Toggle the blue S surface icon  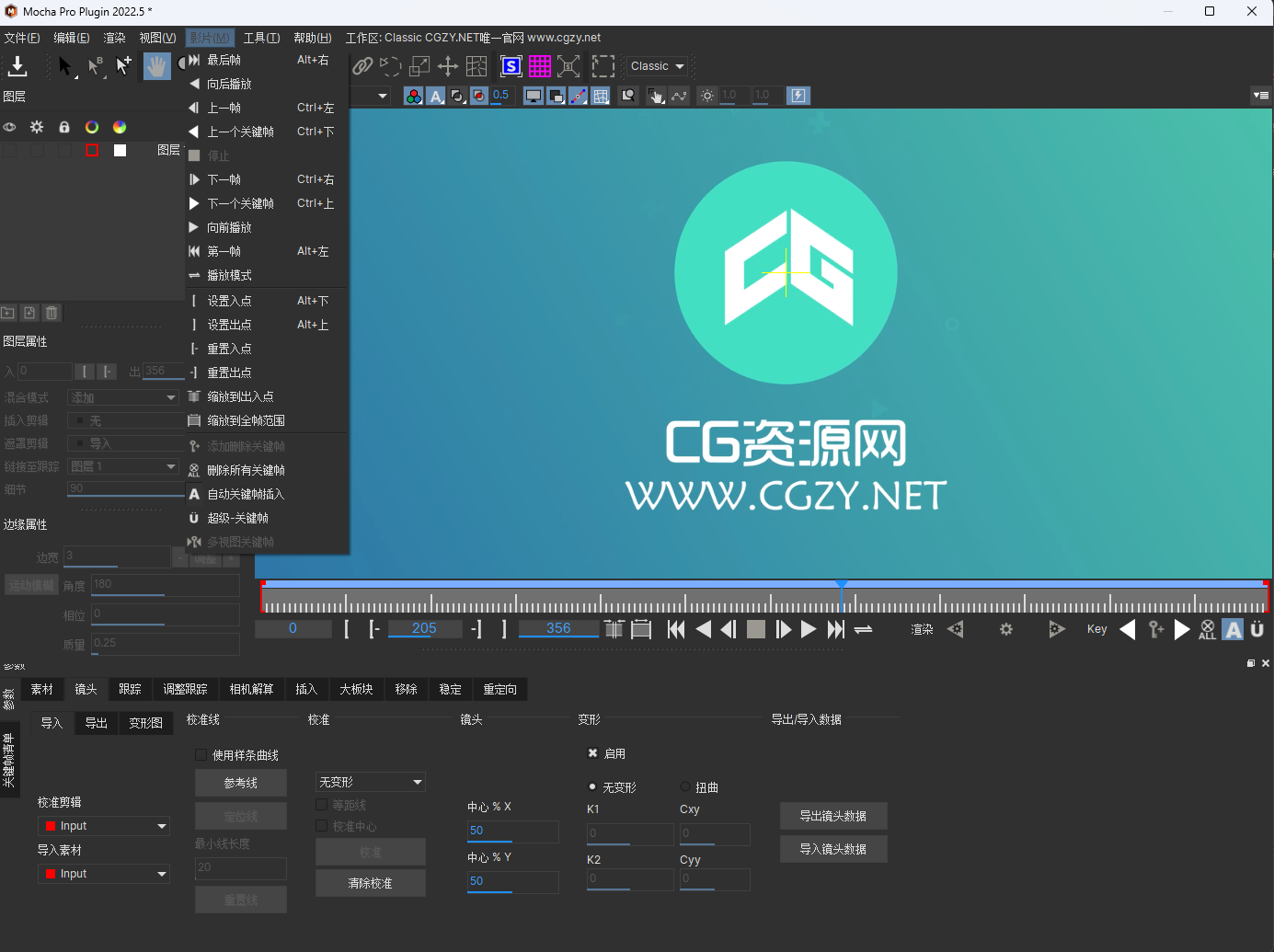coord(511,66)
